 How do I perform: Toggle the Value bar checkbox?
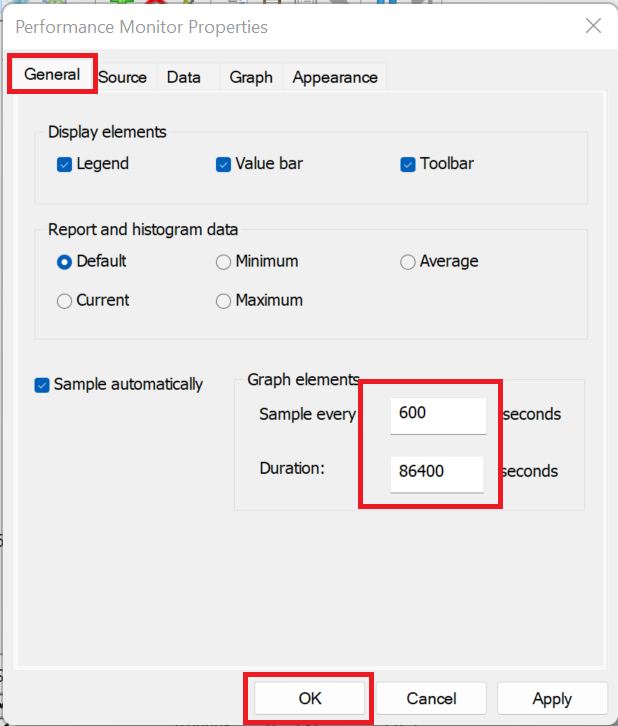point(224,165)
